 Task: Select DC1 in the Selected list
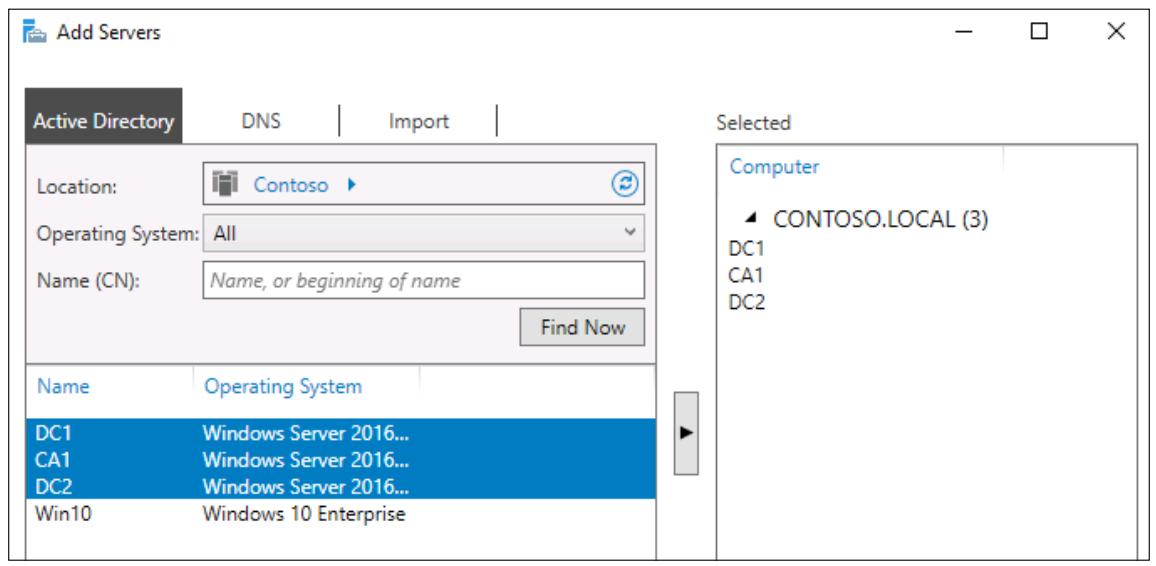[x=746, y=248]
